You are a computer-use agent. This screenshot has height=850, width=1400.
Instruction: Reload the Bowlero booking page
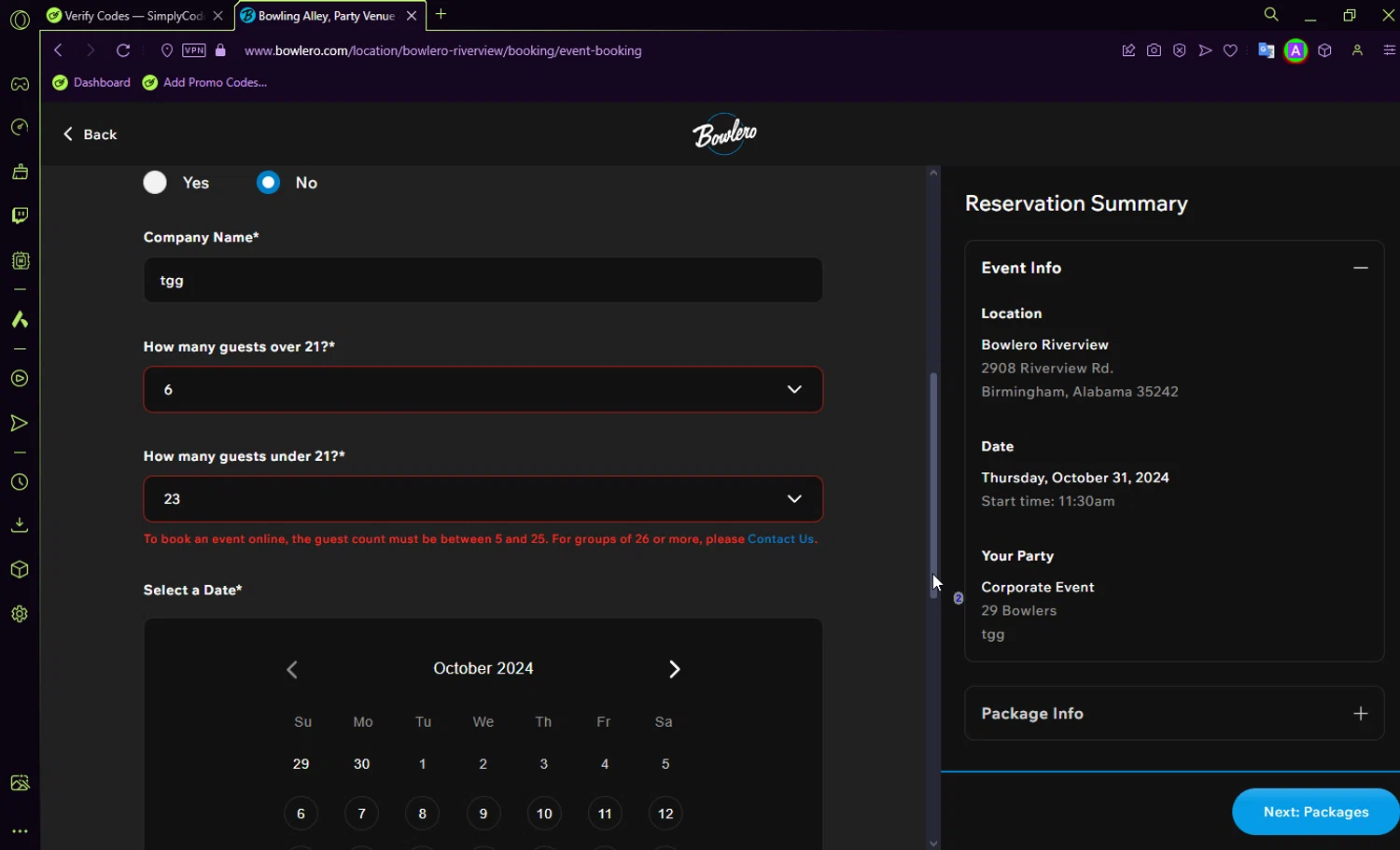(x=123, y=50)
